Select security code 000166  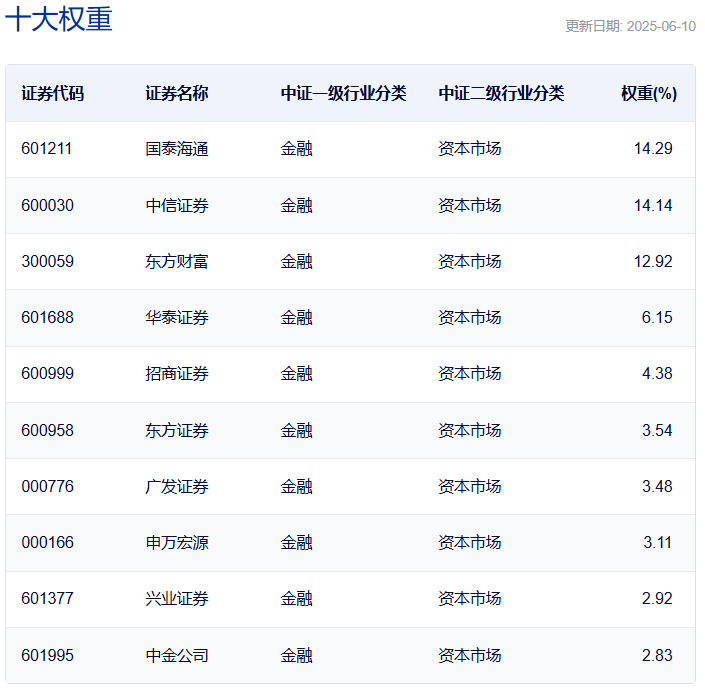(47, 542)
